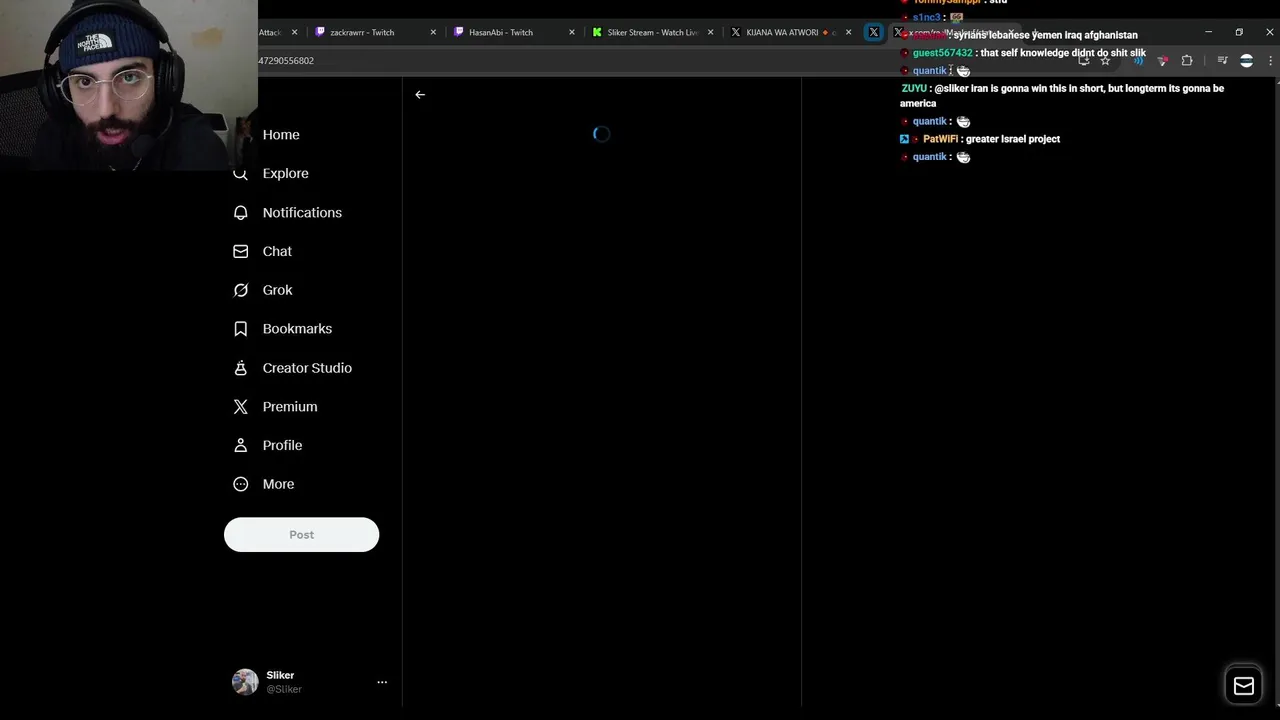1280x720 pixels.
Task: Expand the More menu
Action: 278,484
